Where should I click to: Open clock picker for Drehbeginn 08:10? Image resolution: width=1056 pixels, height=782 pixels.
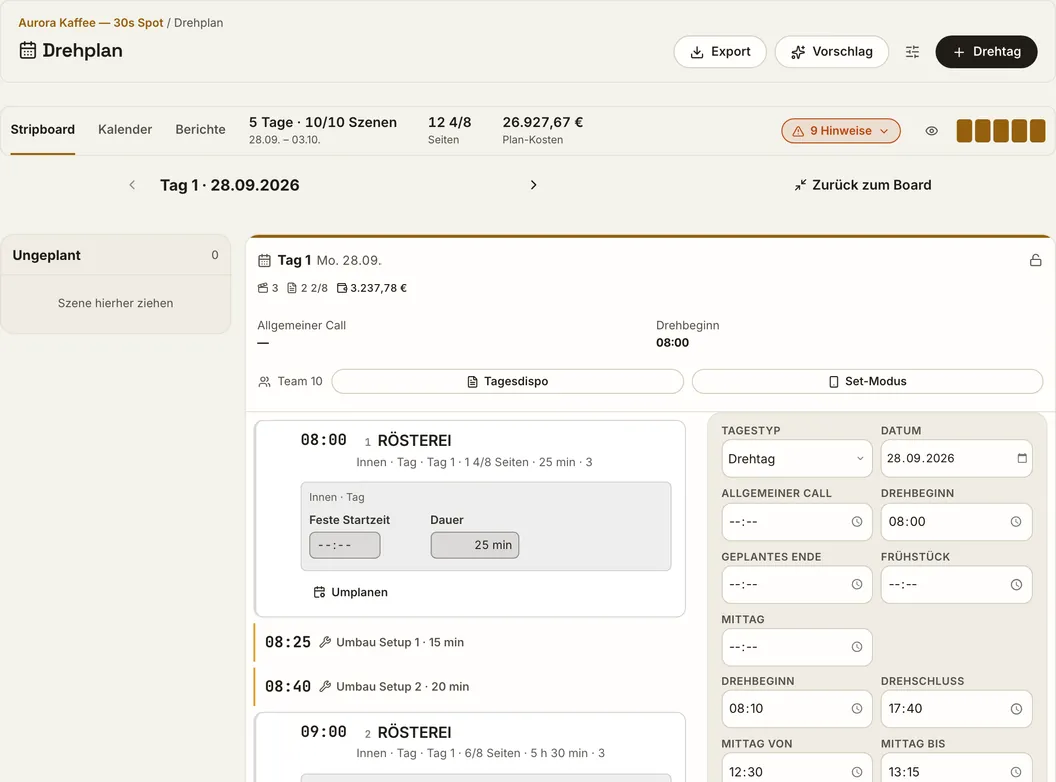point(857,709)
